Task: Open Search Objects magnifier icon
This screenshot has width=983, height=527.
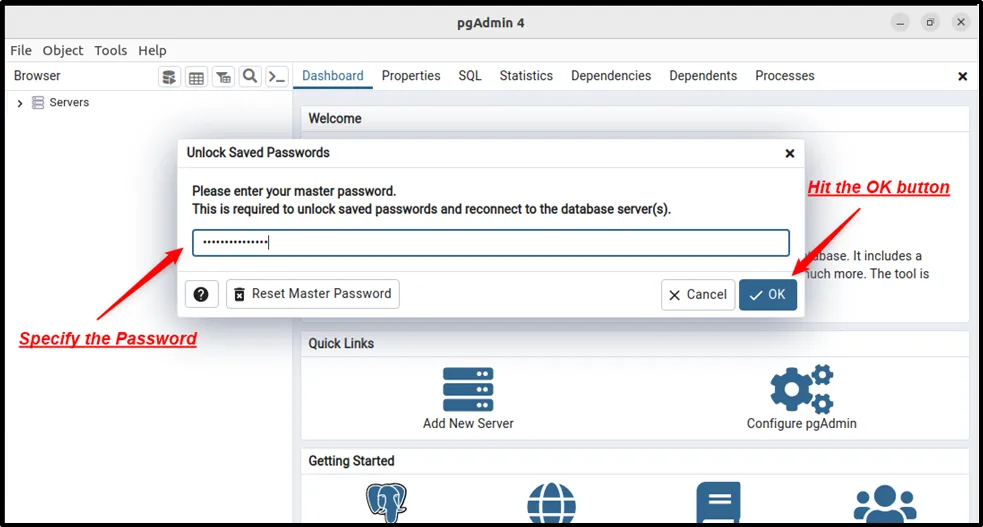Action: coord(250,76)
